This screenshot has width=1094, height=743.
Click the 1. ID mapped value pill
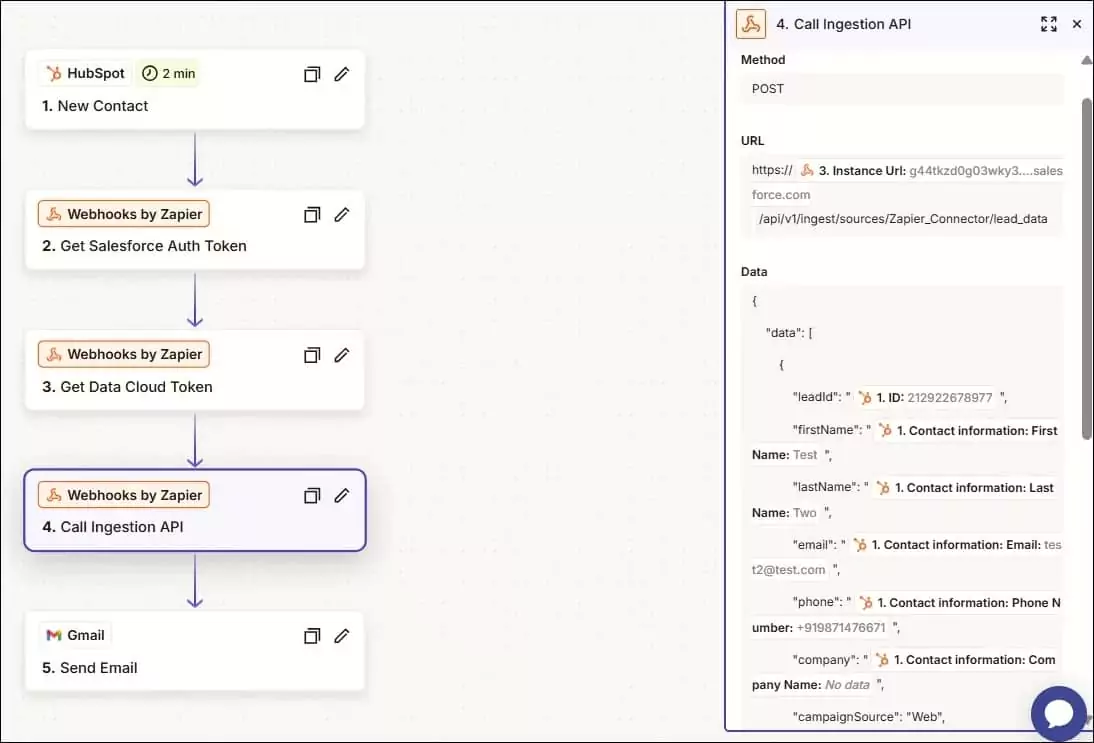(924, 397)
